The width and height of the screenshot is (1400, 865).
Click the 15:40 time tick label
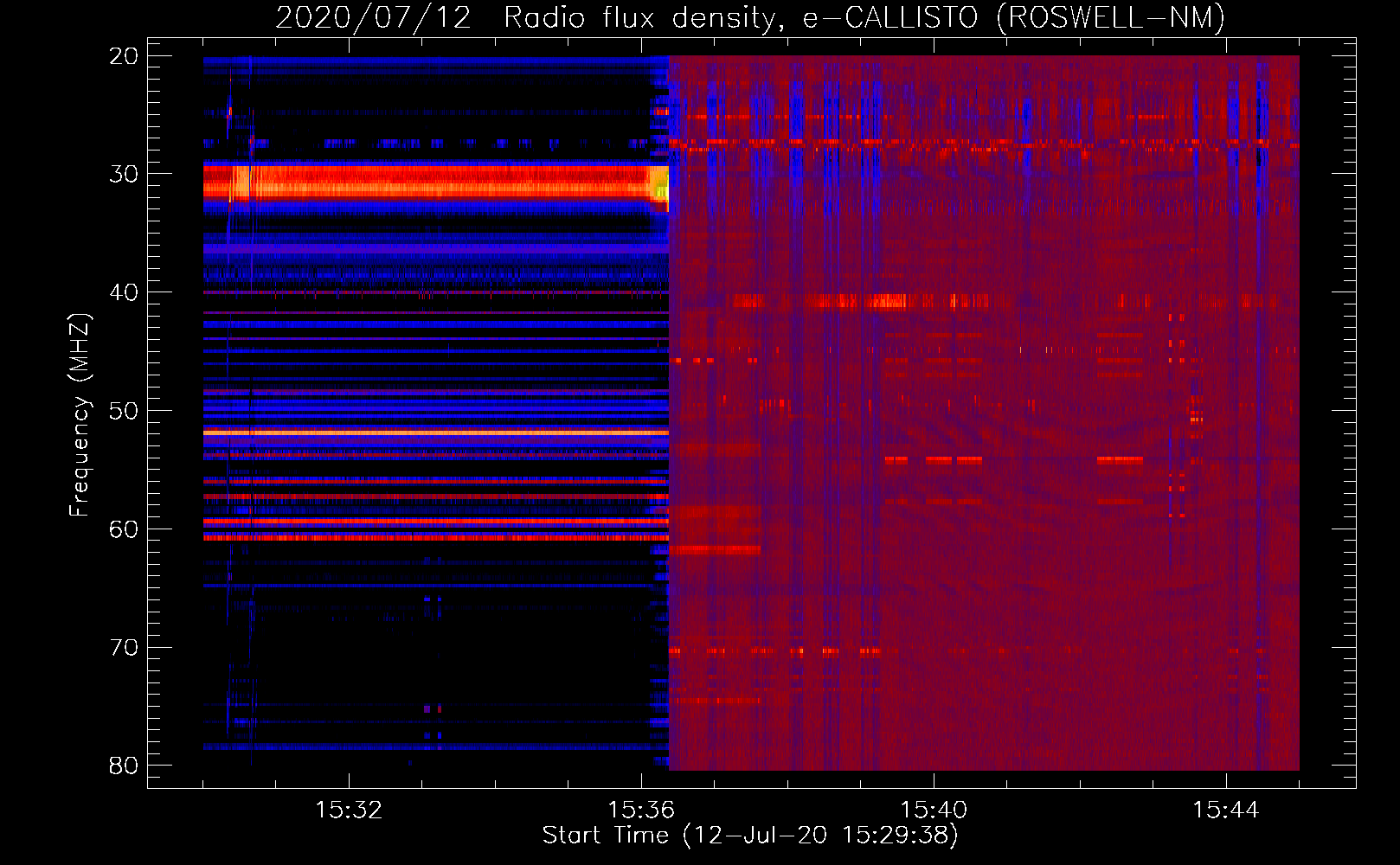click(934, 811)
